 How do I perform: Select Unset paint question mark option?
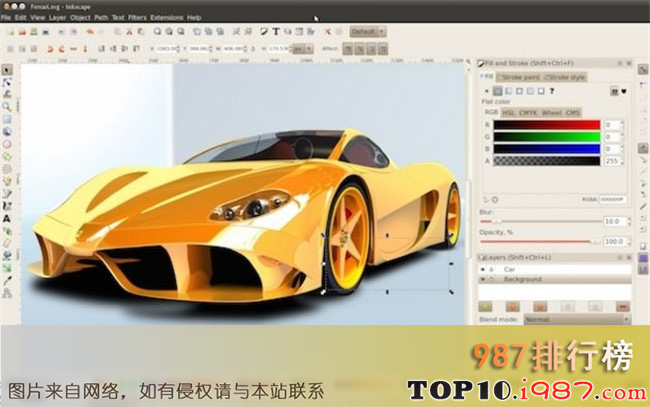point(552,91)
